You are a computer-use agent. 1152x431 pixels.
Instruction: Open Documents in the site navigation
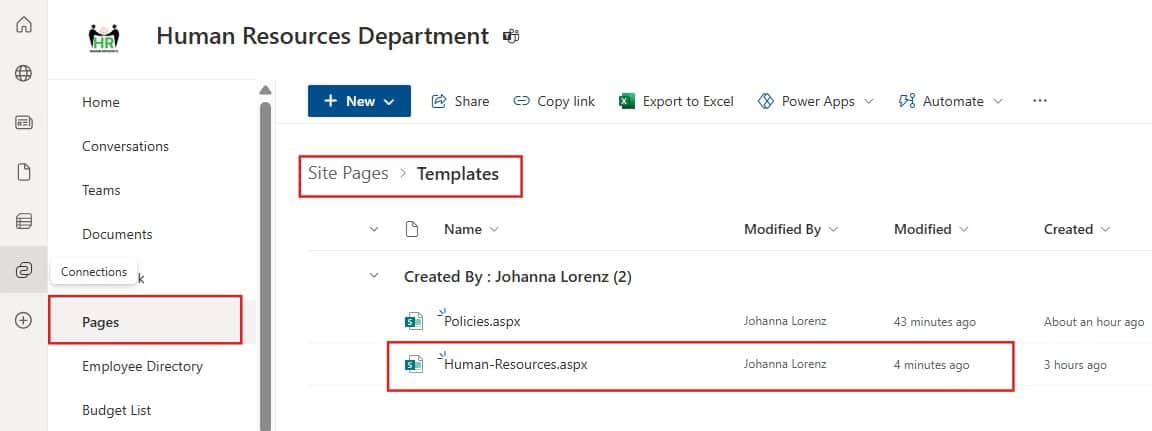click(118, 234)
